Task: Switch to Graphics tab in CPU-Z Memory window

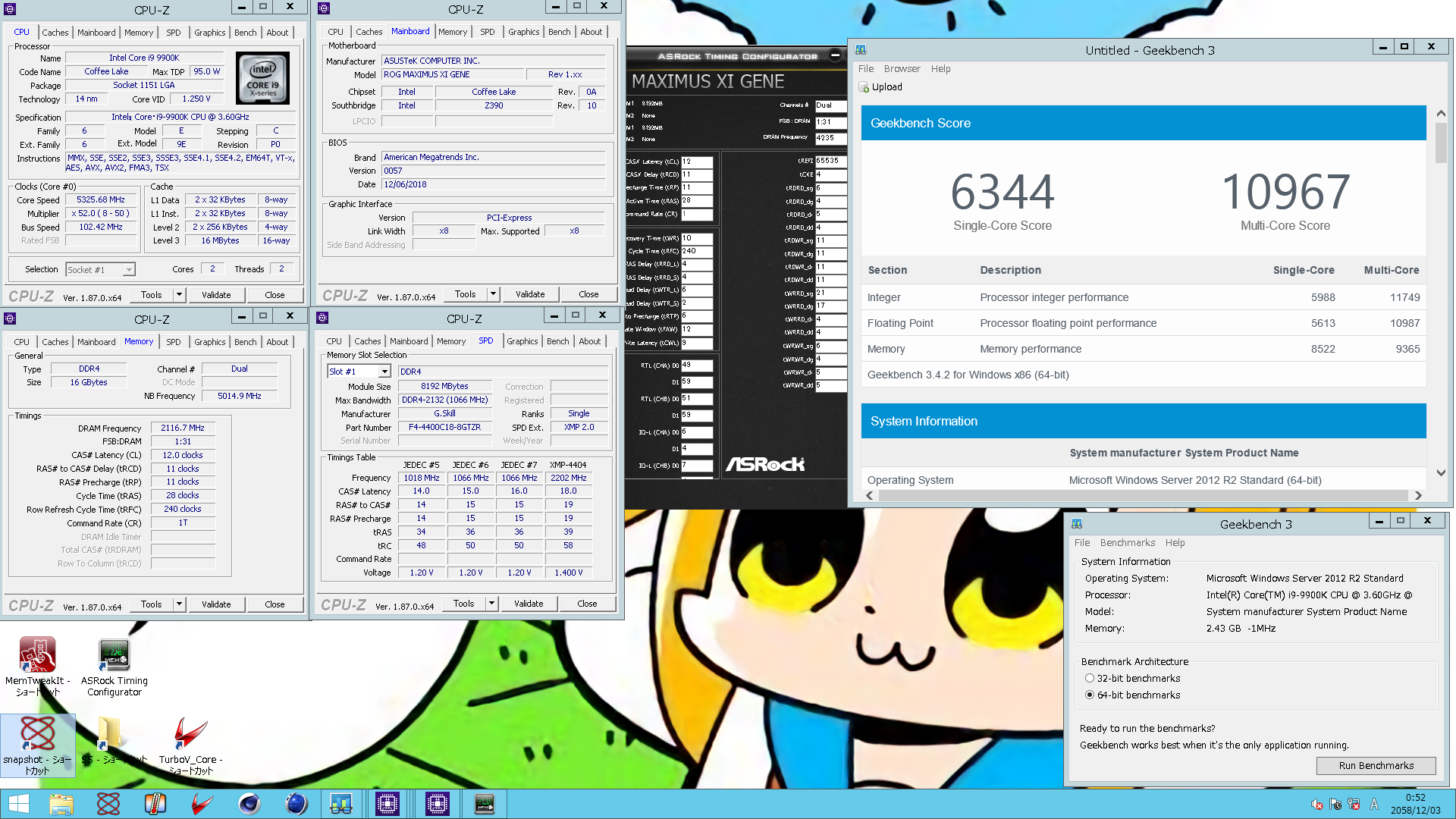Action: pos(209,342)
